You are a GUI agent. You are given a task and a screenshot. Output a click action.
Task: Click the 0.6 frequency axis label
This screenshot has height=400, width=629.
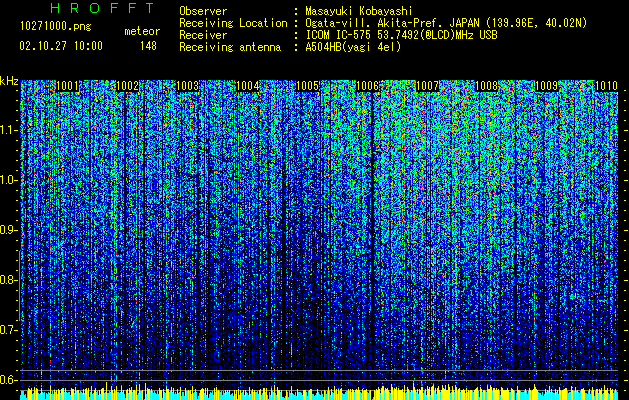(9, 380)
